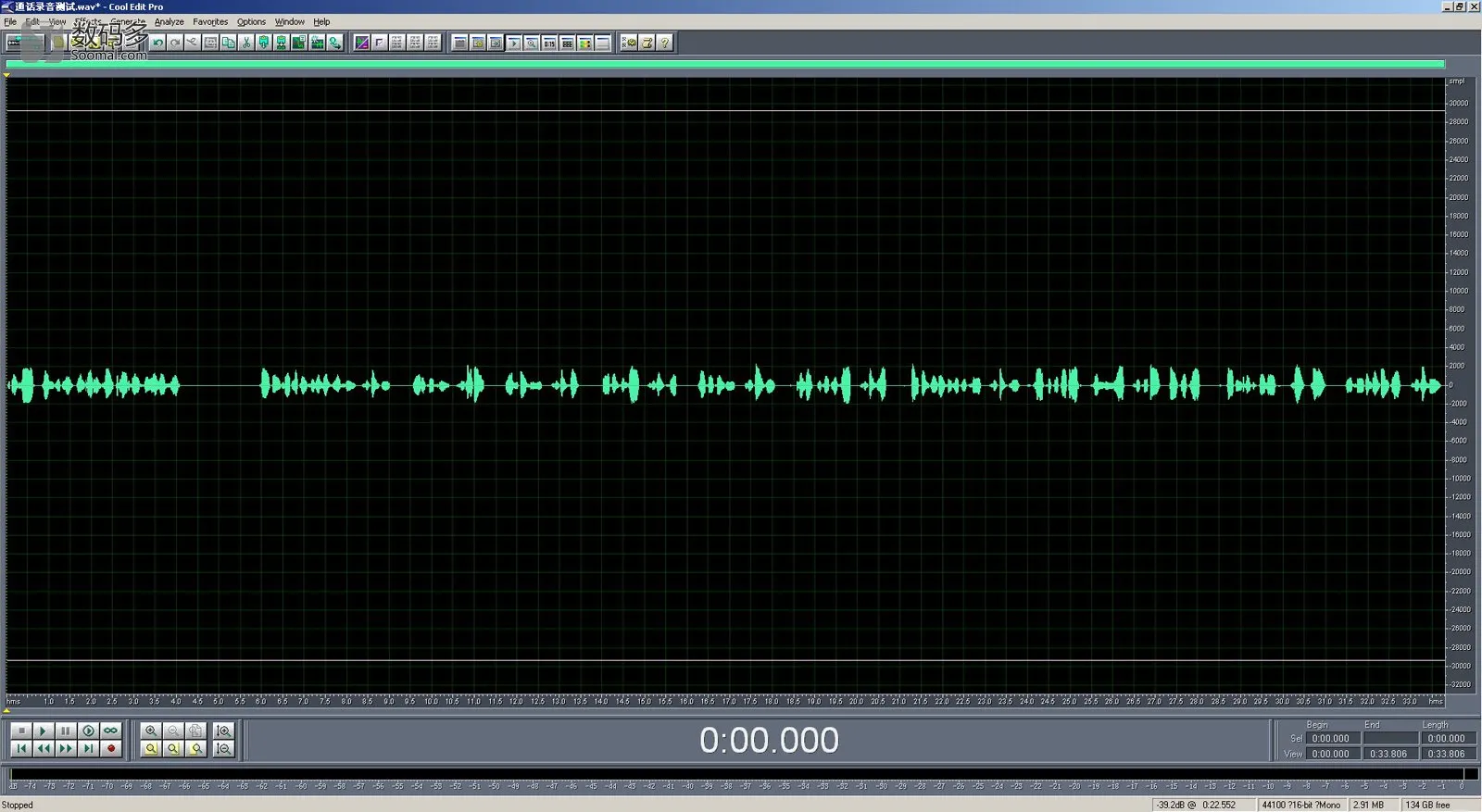Image resolution: width=1482 pixels, height=812 pixels.
Task: Click the time ruler at 10.0 seconds
Action: click(x=431, y=701)
